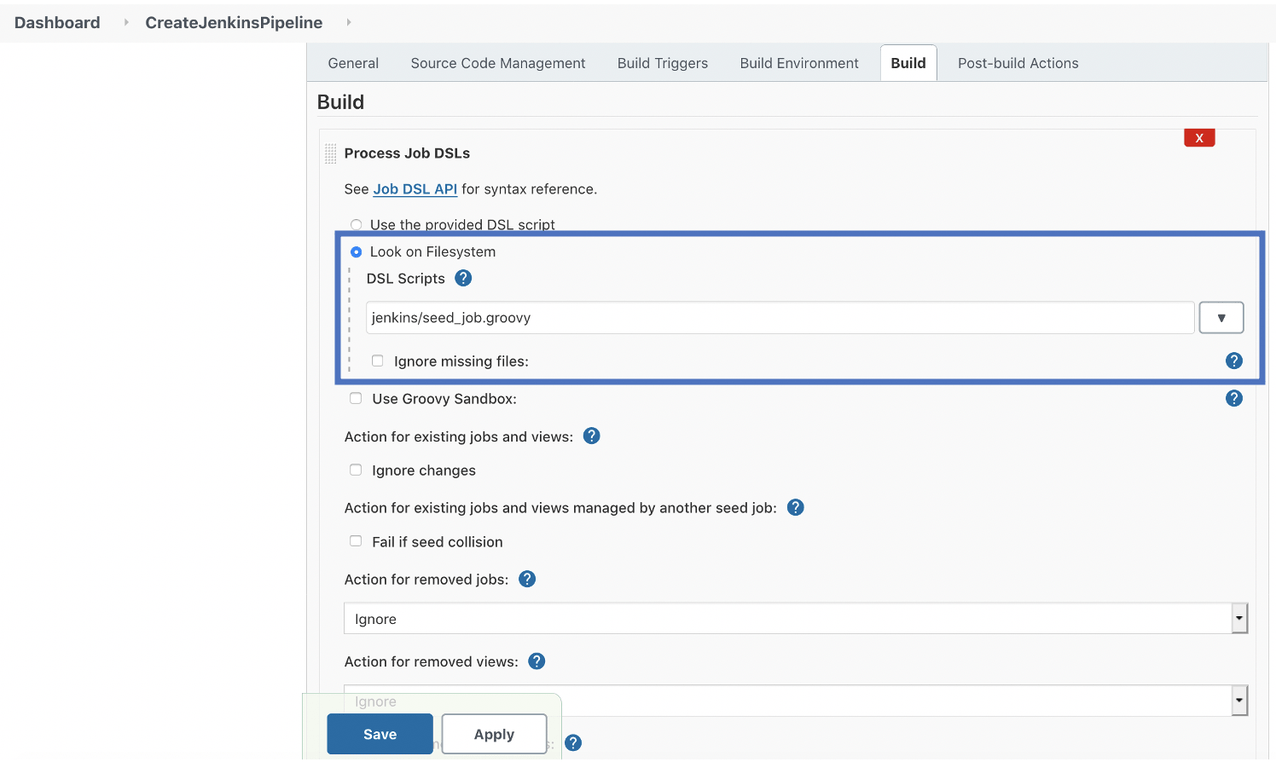
Task: Open breadcrumb menu arrow after CreateJenkinsPipeline
Action: pyautogui.click(x=348, y=22)
